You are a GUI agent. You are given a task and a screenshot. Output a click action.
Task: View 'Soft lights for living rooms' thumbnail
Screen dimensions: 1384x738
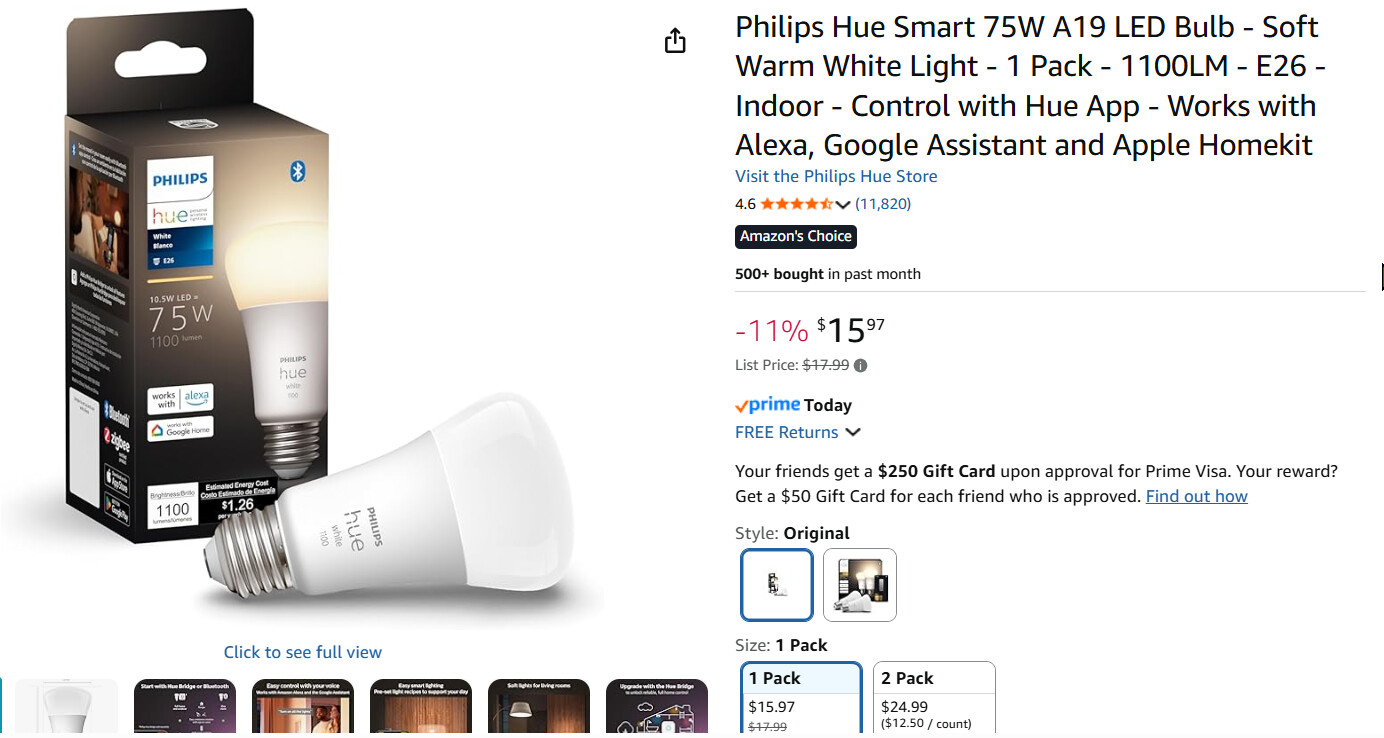[x=538, y=708]
